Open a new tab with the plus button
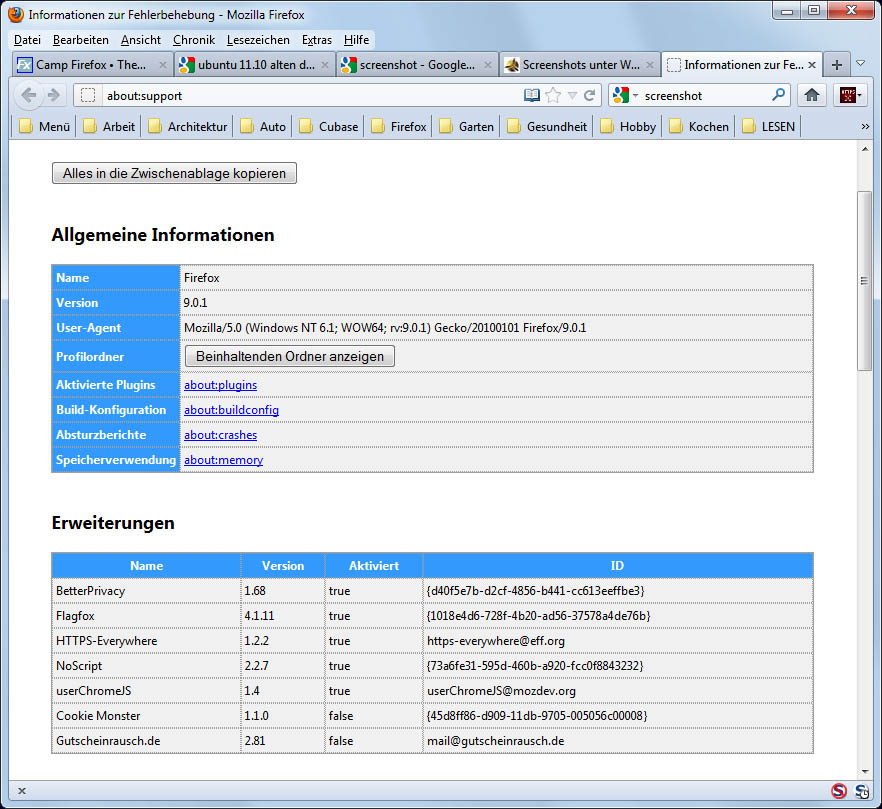Screen dimensions: 882x809 837,65
